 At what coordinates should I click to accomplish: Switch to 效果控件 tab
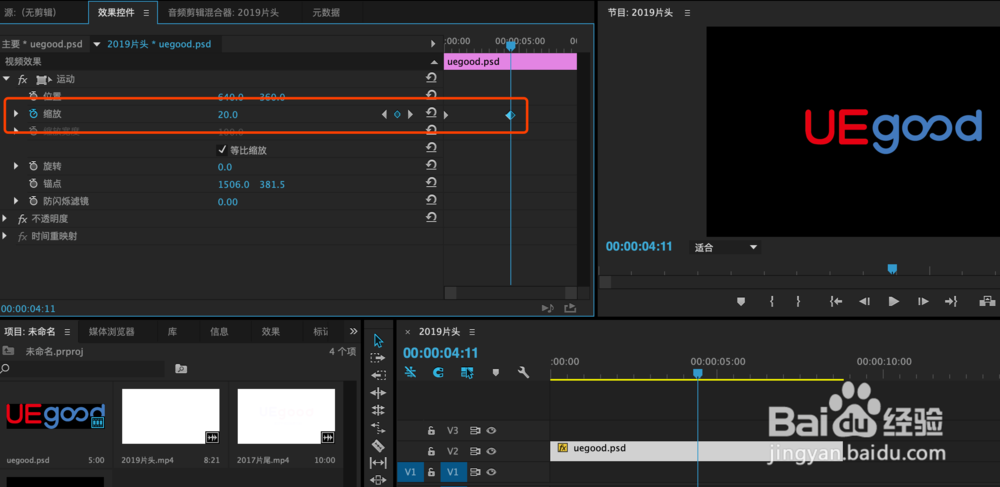click(x=116, y=13)
